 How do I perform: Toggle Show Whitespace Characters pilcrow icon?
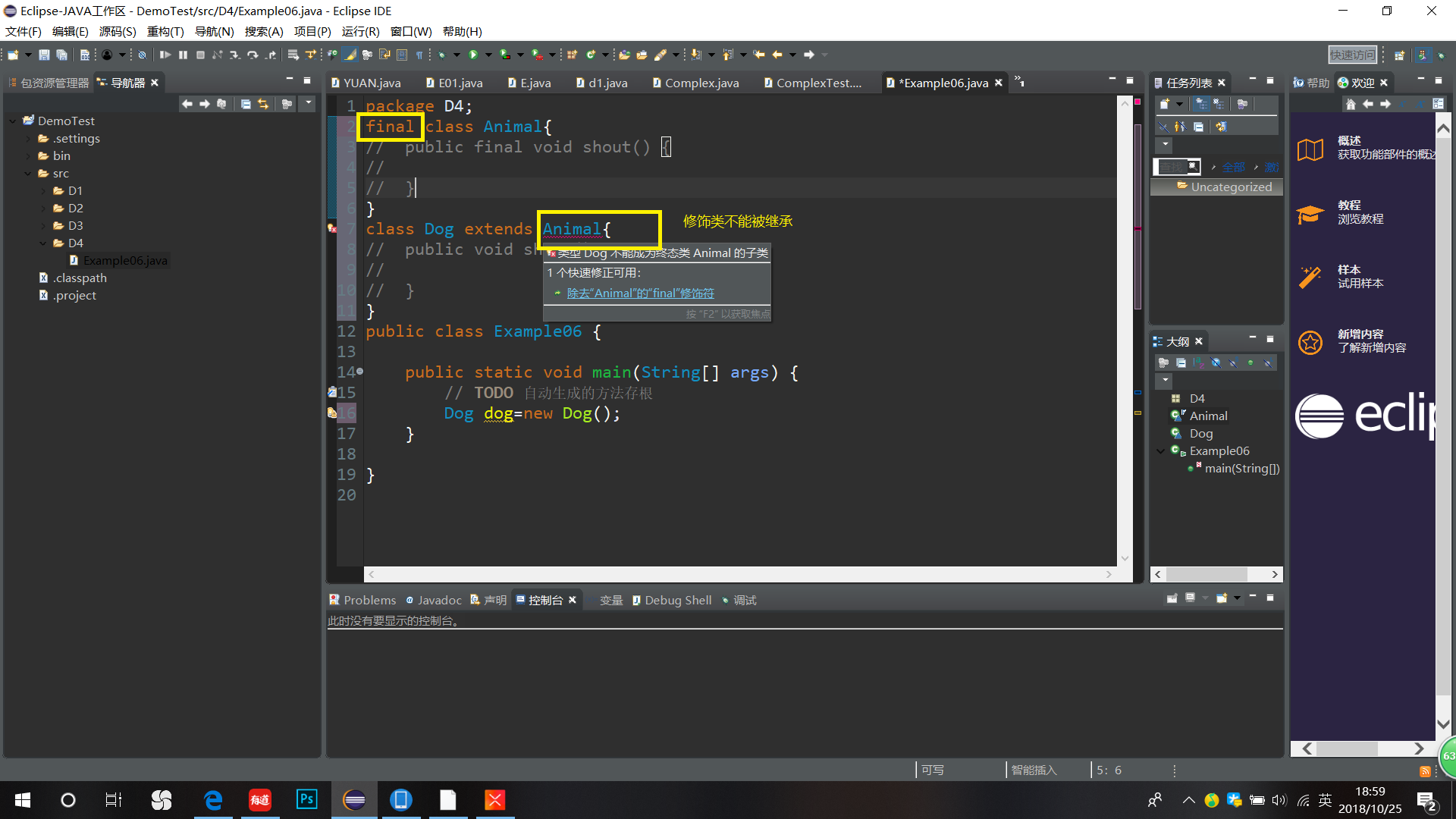click(419, 55)
